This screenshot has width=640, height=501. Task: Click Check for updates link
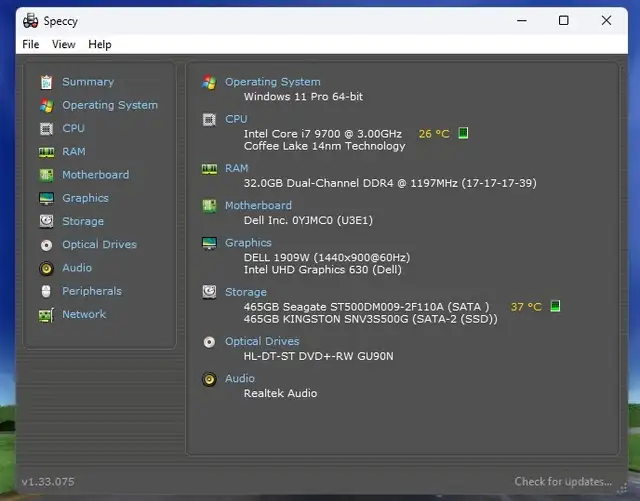[563, 482]
